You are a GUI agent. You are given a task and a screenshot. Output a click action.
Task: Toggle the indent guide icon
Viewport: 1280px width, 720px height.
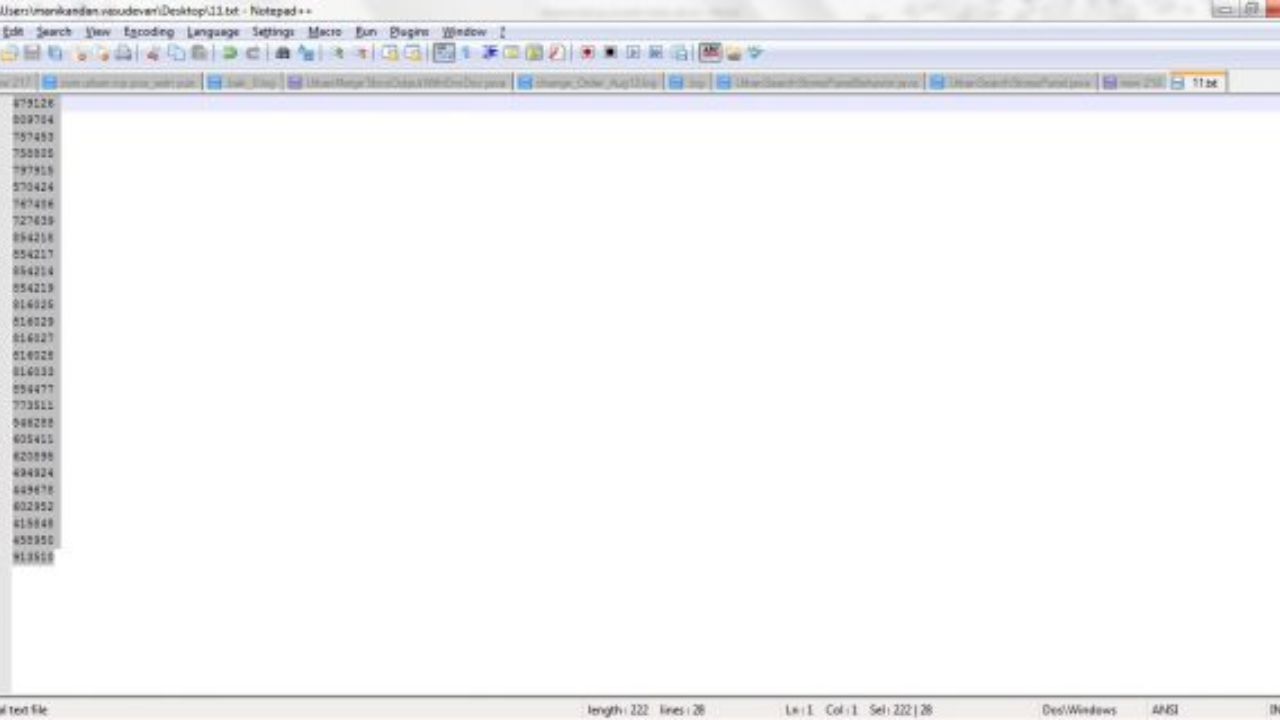point(490,53)
